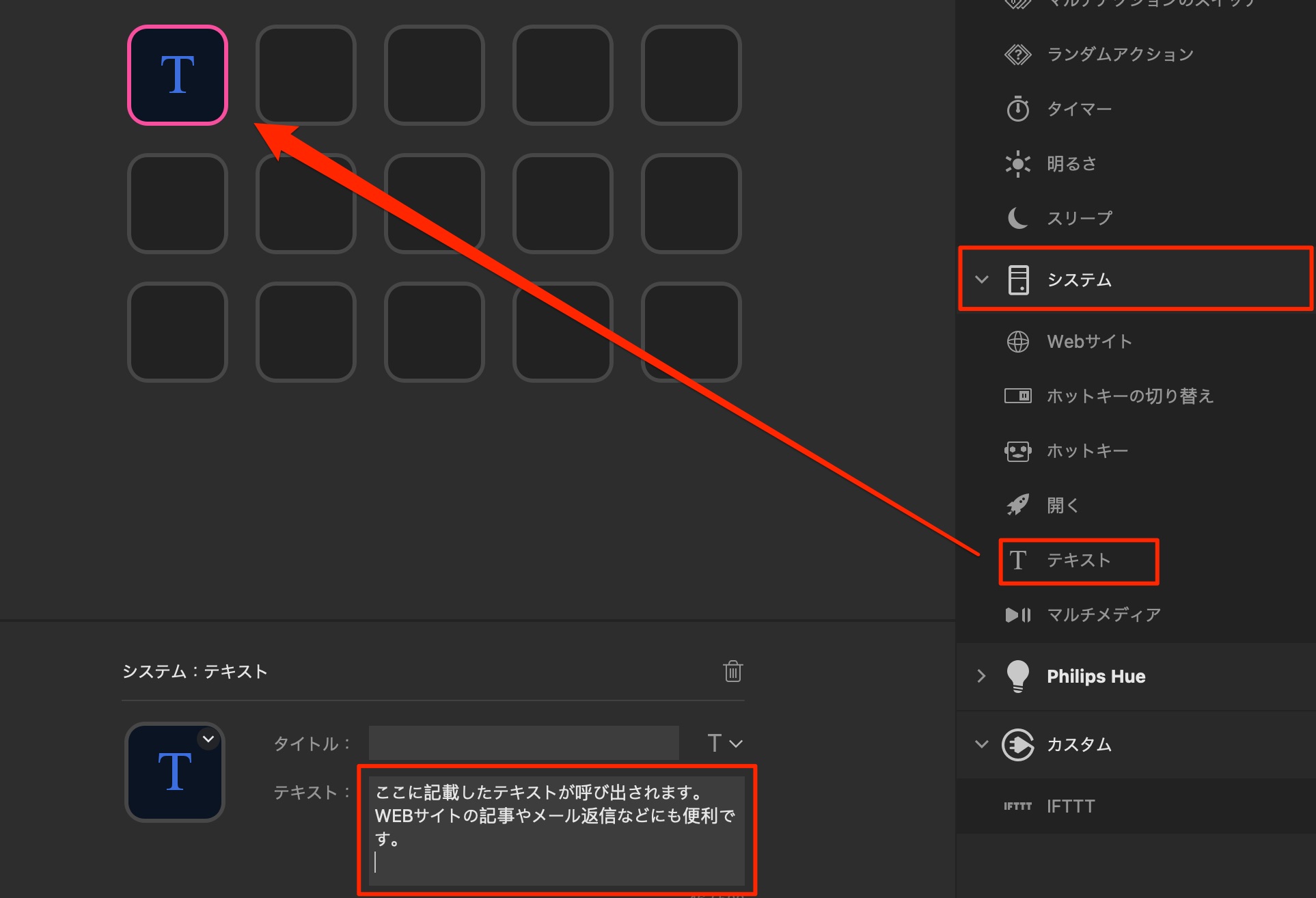
Task: Click the System (システム) computer icon
Action: [1018, 280]
